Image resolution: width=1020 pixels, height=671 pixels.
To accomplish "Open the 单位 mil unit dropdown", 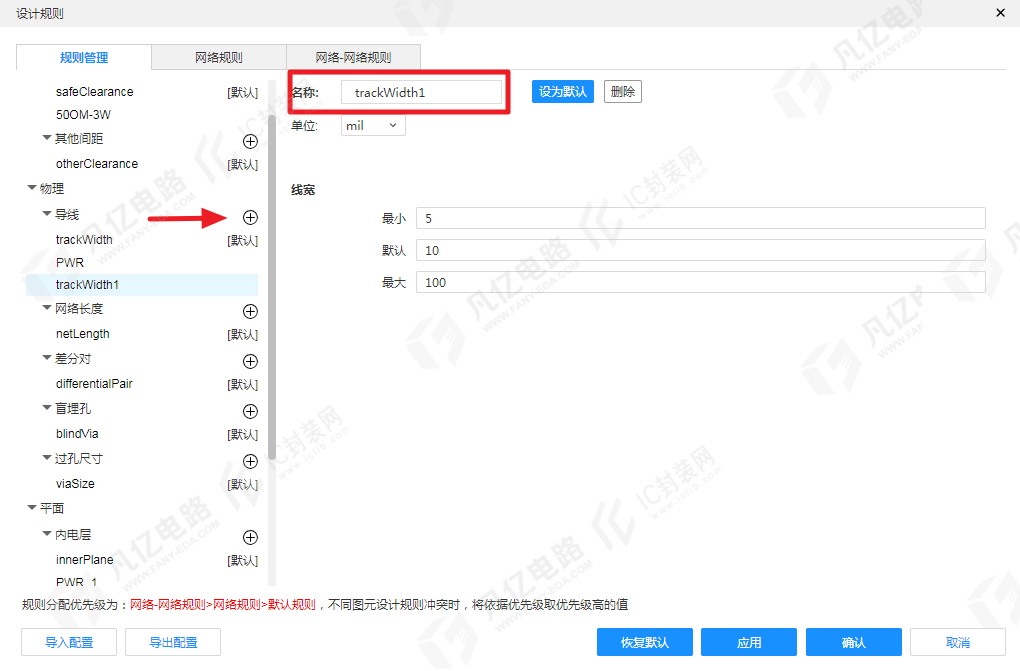I will (373, 126).
